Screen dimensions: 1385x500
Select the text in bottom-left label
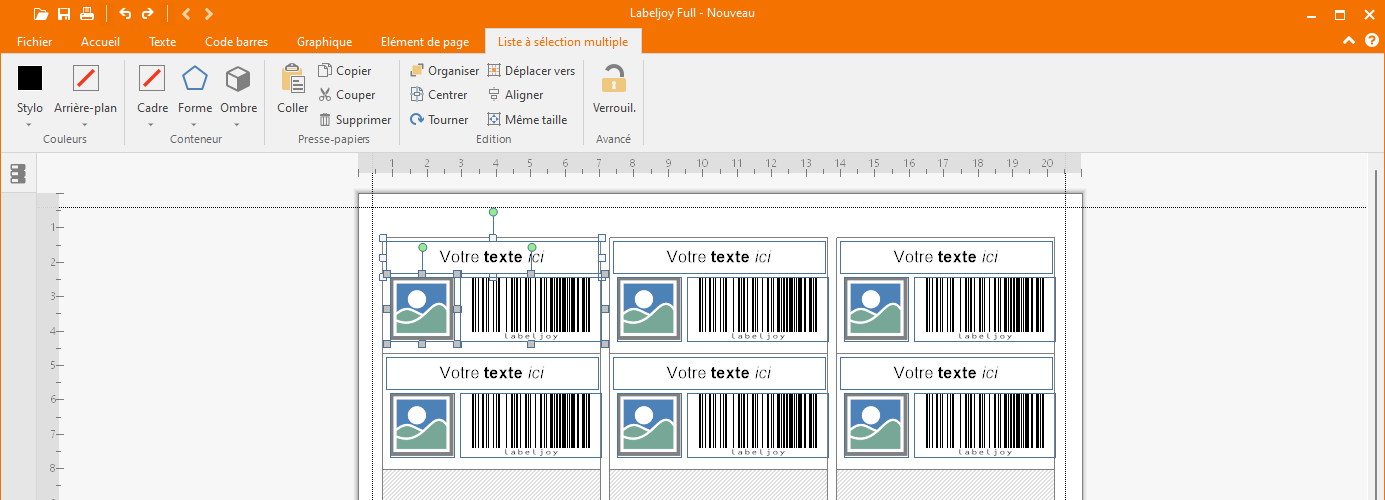point(492,373)
